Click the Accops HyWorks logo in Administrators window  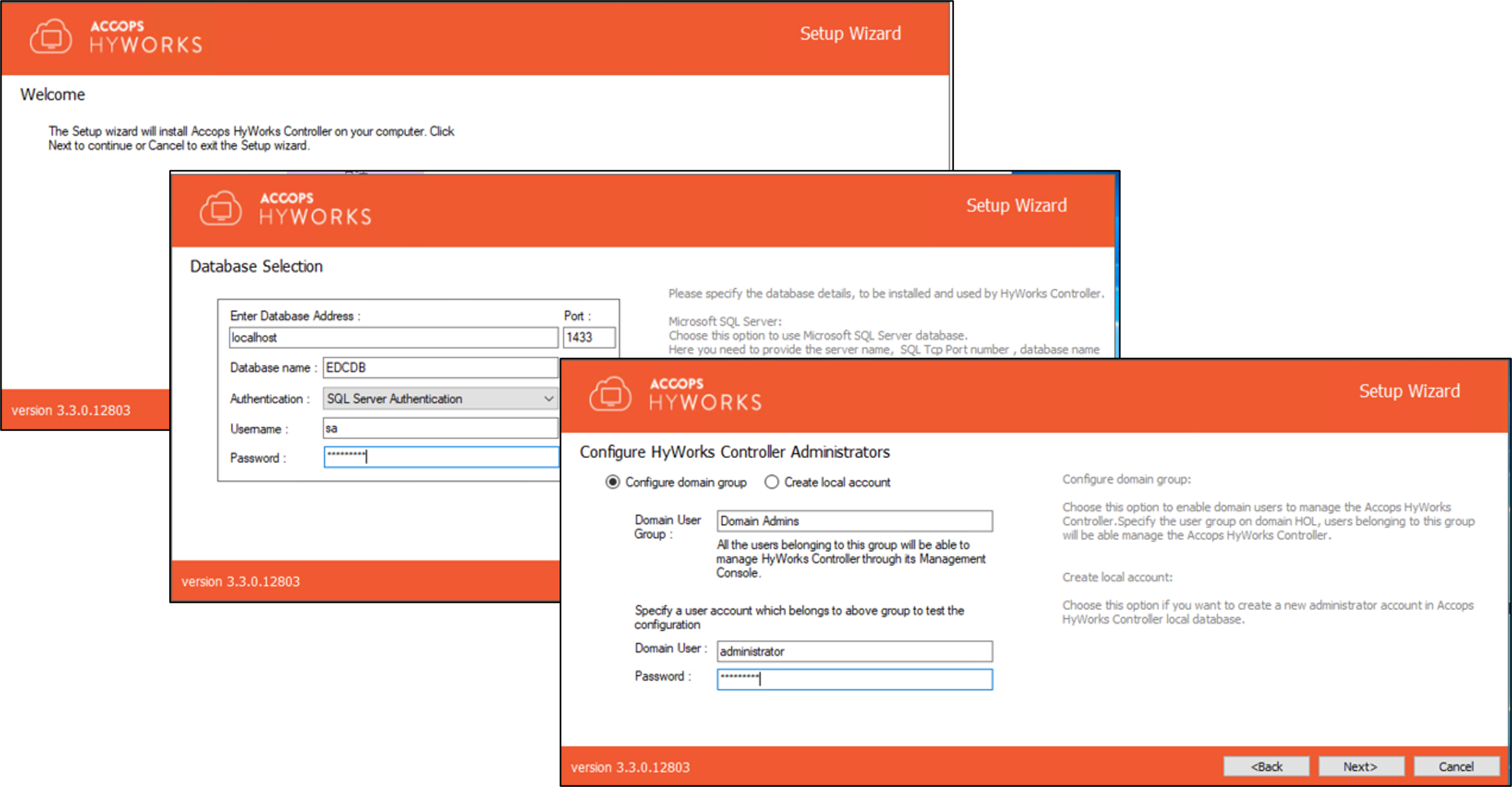click(x=676, y=394)
